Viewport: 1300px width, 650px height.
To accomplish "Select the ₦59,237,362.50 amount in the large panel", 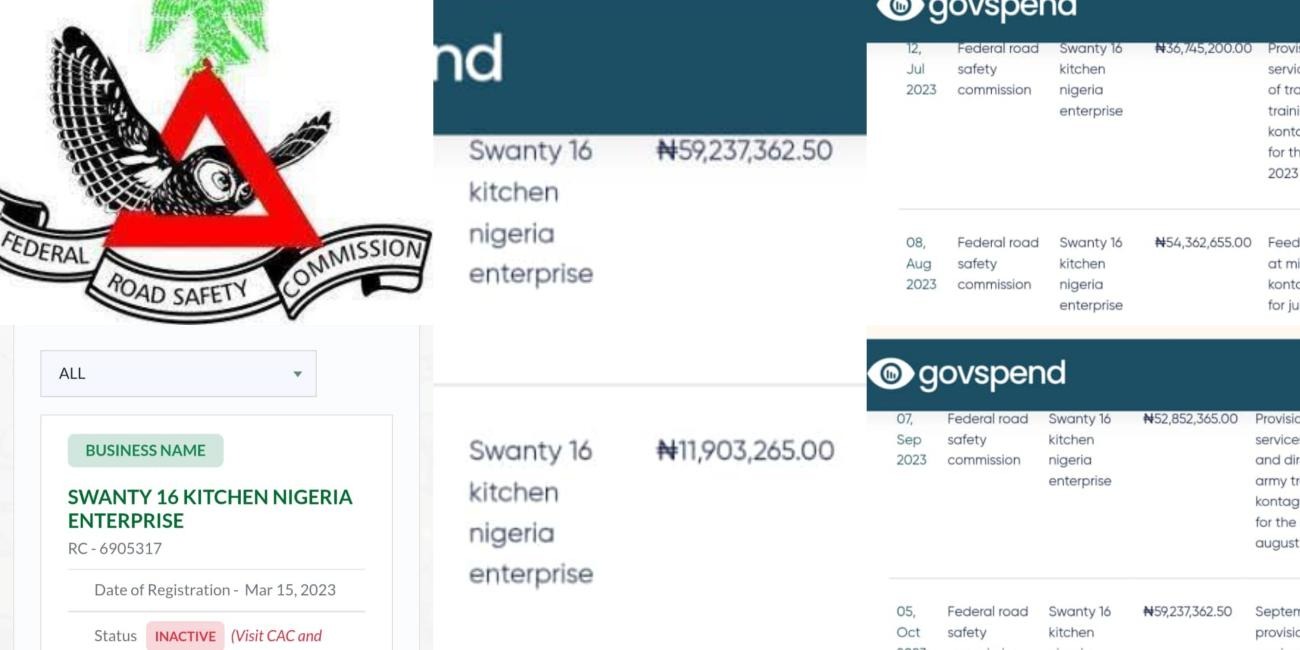I will pos(745,150).
